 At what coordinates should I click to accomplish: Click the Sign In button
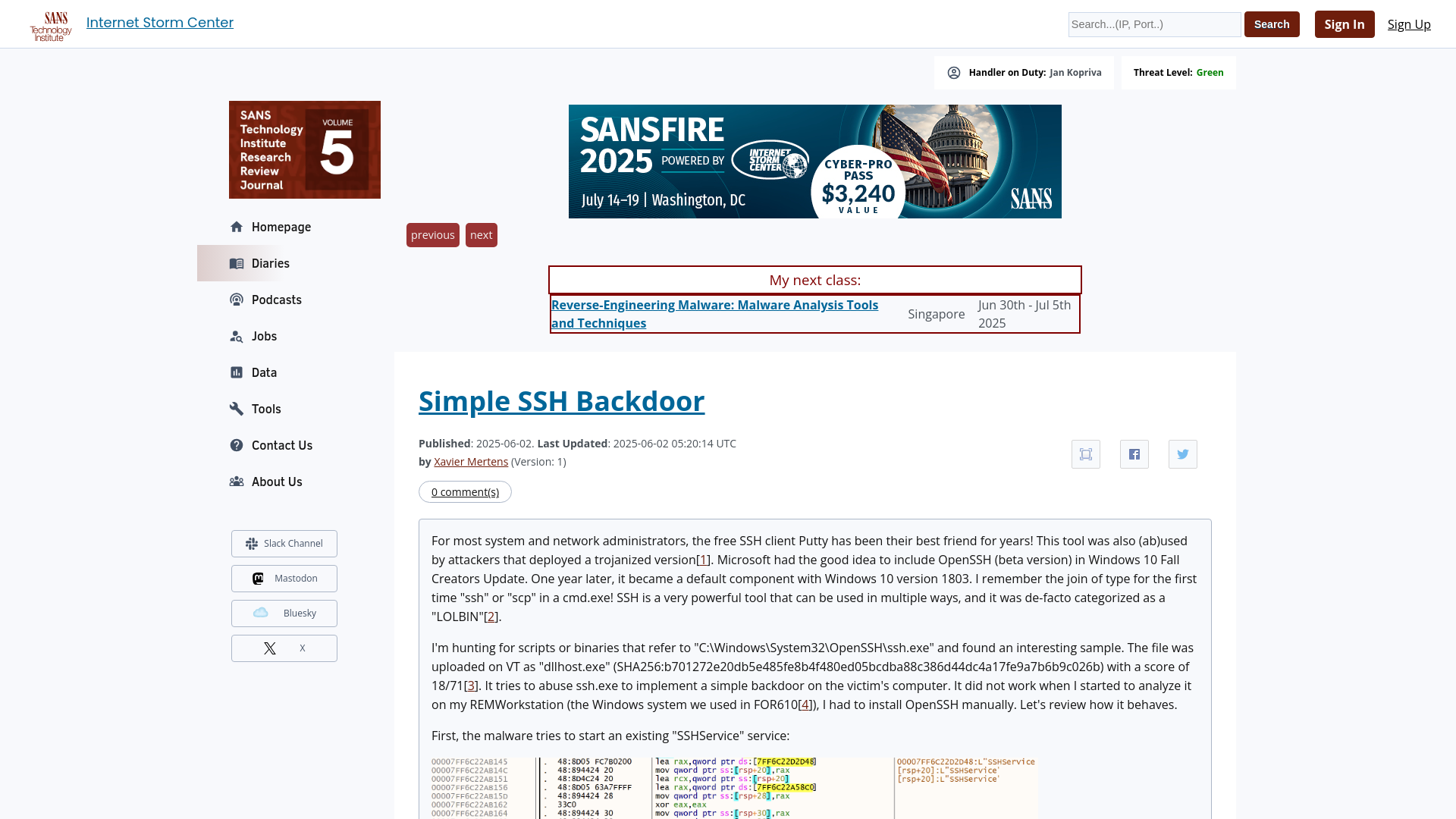coord(1345,24)
